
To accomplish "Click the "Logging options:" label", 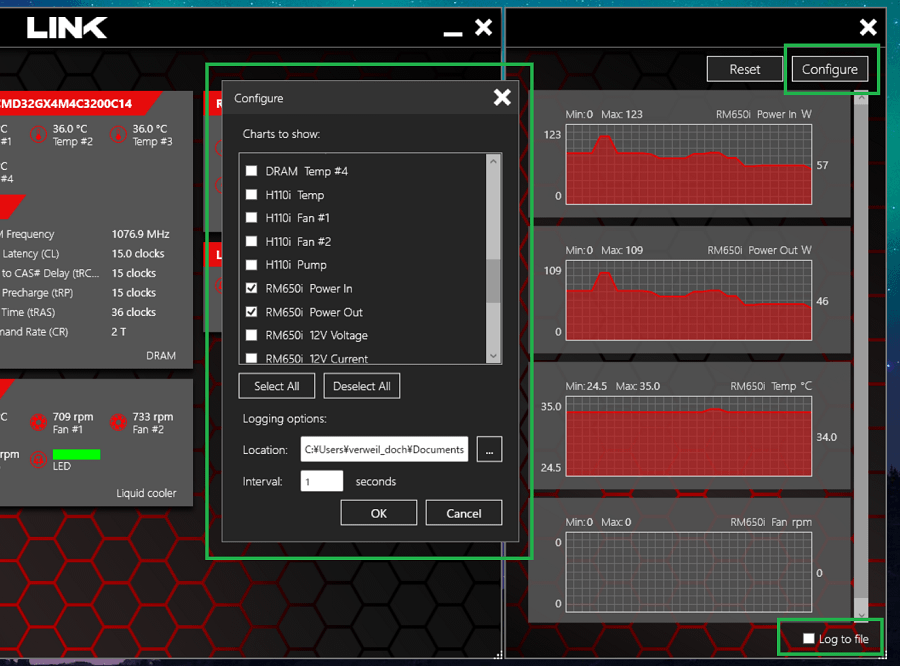I will (x=285, y=419).
